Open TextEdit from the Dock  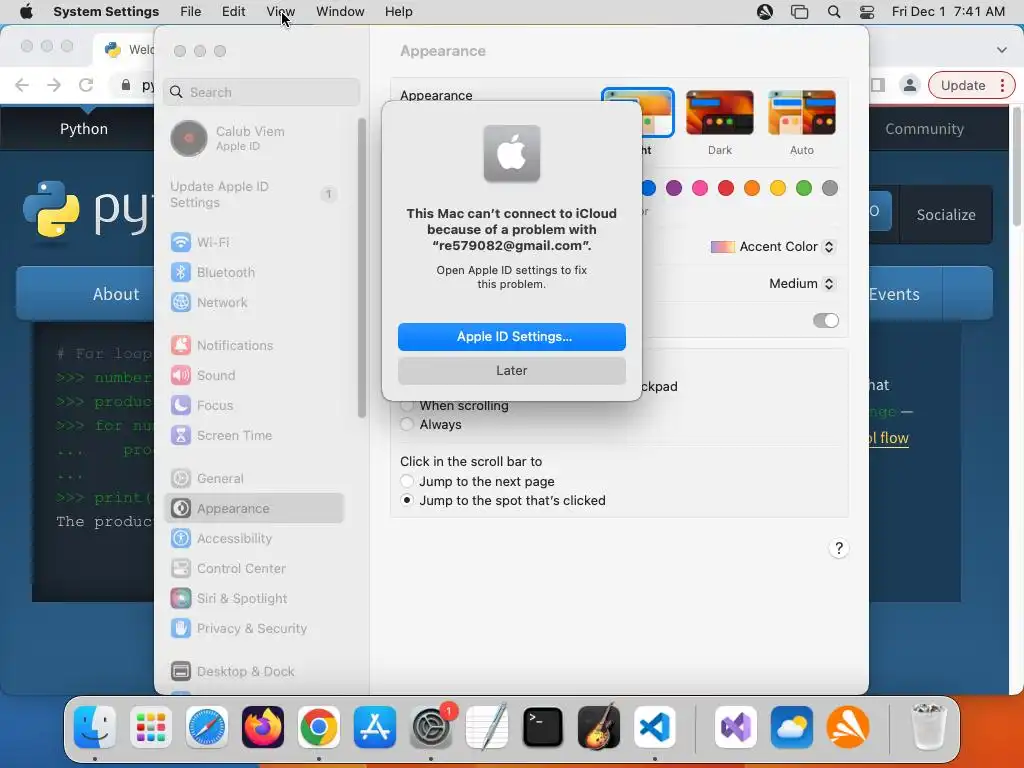487,727
